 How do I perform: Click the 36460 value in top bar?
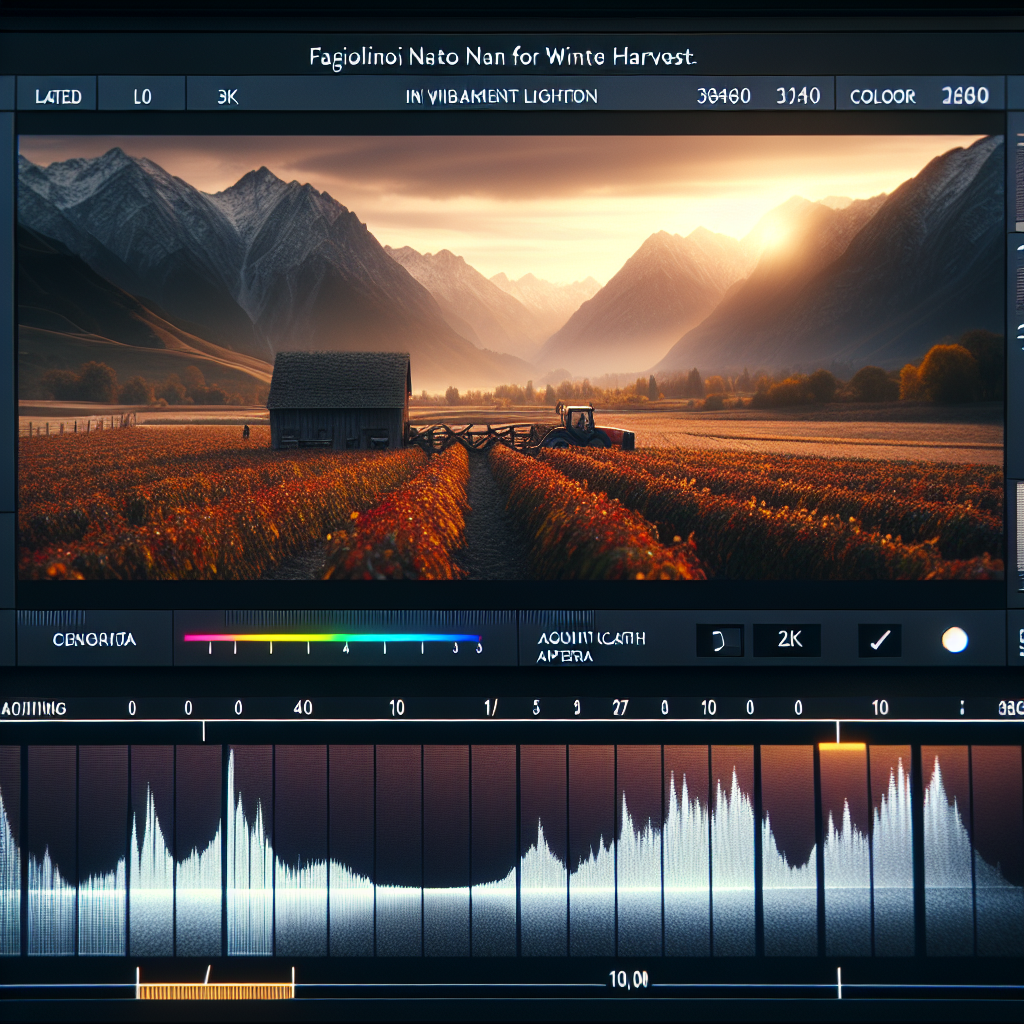pos(723,97)
